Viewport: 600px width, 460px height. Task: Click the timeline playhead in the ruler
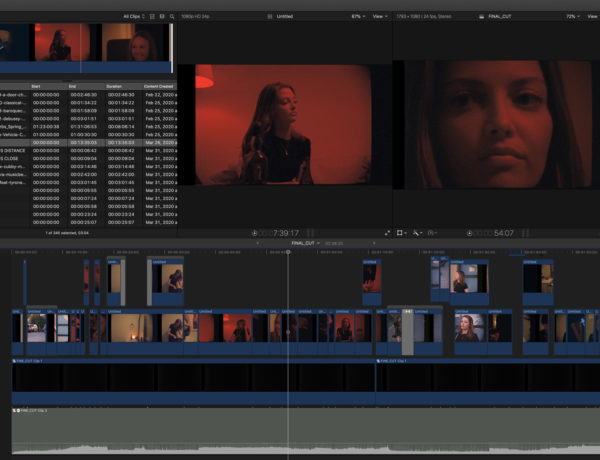(289, 252)
